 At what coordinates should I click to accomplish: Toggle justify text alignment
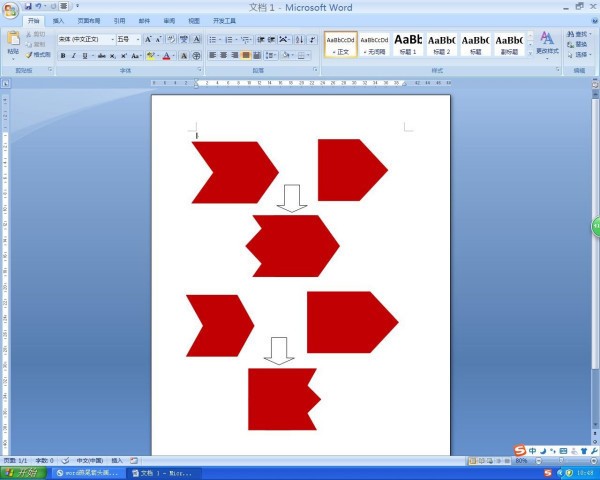click(x=246, y=56)
